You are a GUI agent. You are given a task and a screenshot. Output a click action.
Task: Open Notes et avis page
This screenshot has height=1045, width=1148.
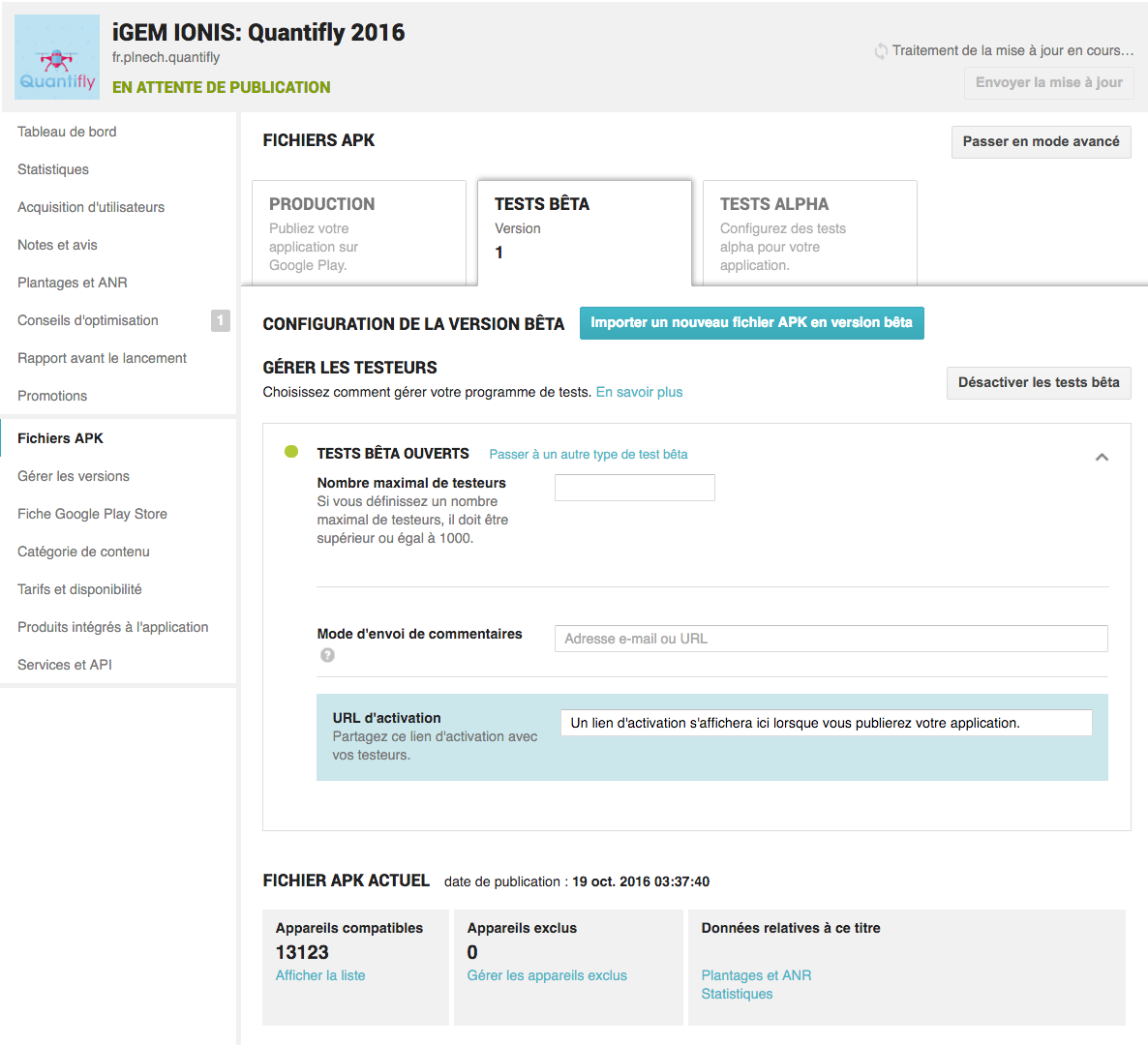pyautogui.click(x=57, y=245)
